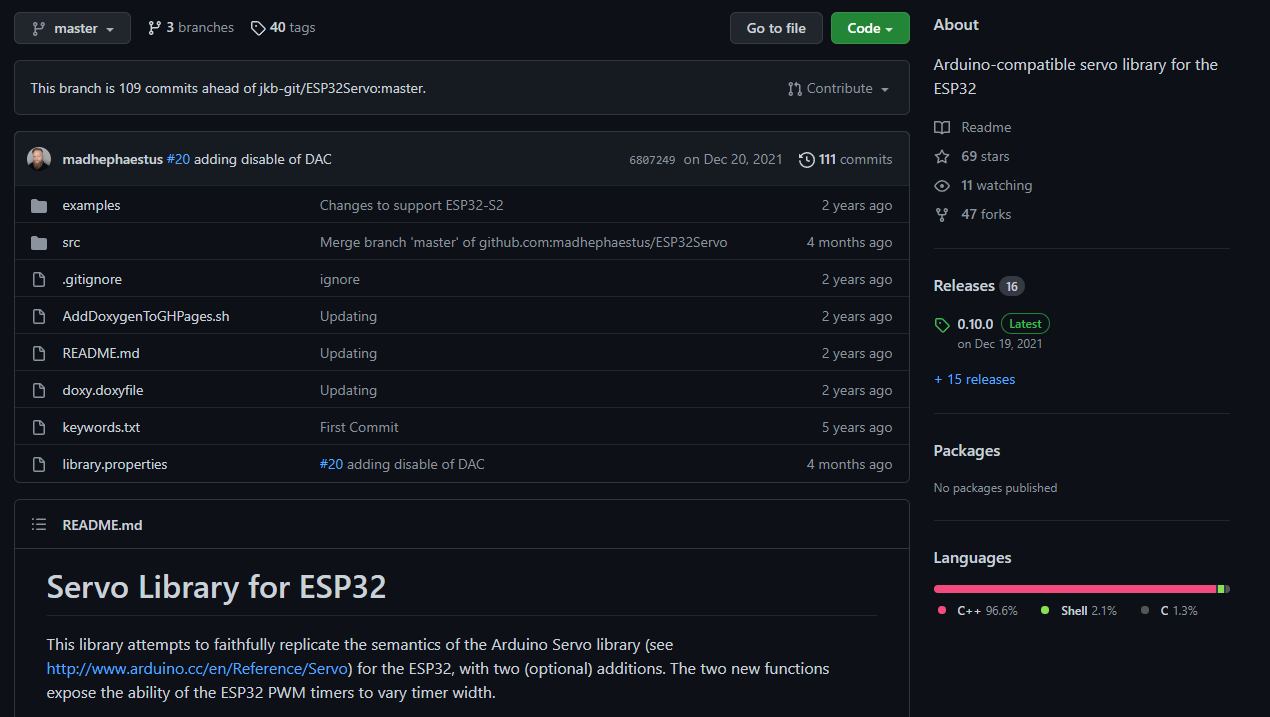Open the Contribute dropdown
Image resolution: width=1270 pixels, height=717 pixels.
coord(838,88)
